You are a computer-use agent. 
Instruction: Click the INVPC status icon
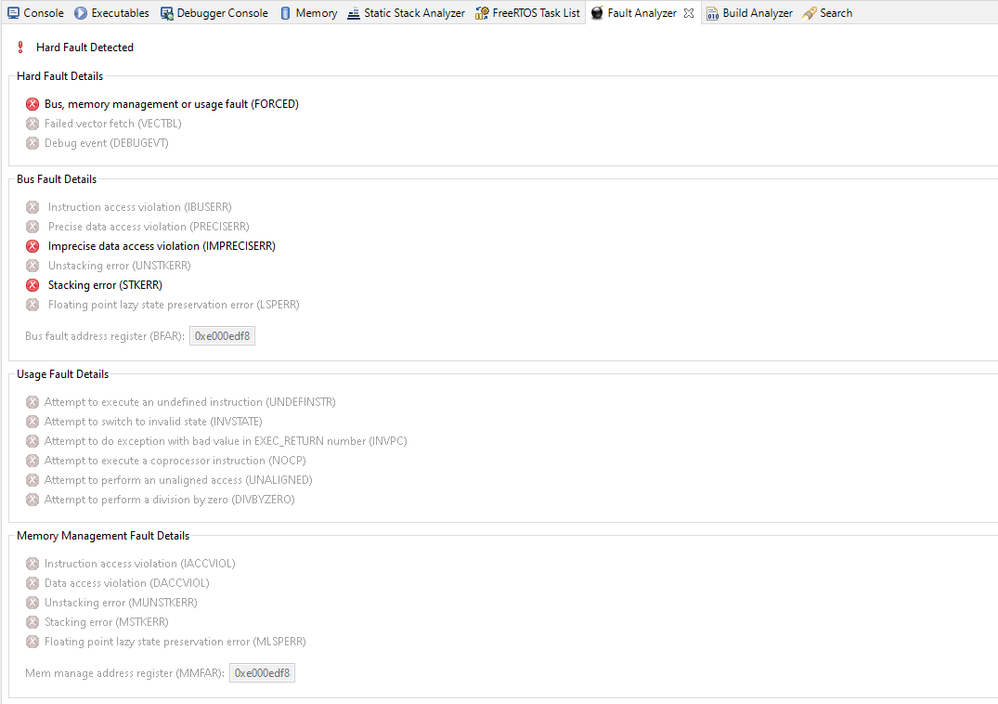pyautogui.click(x=32, y=441)
